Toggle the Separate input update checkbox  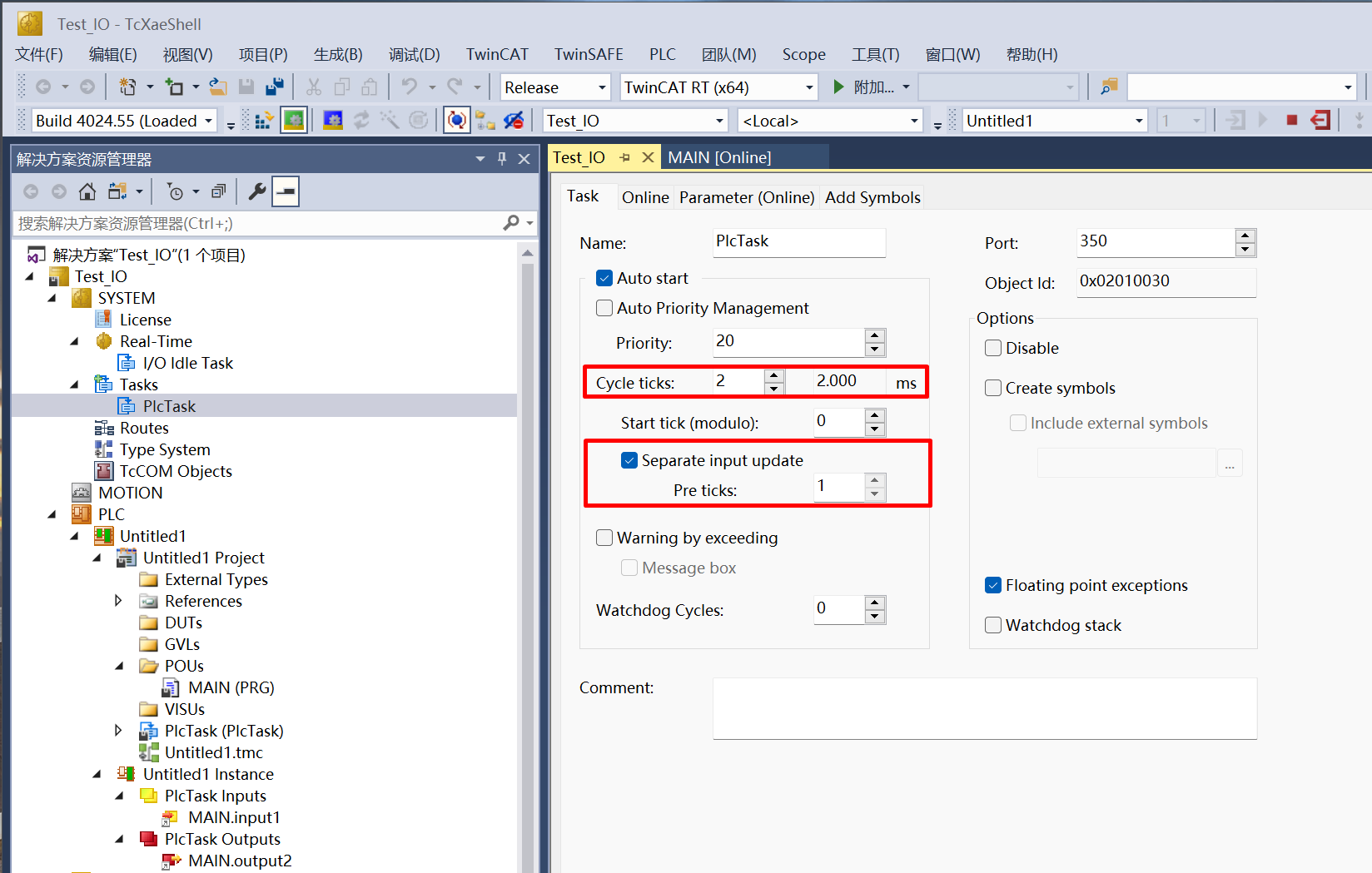tap(629, 460)
